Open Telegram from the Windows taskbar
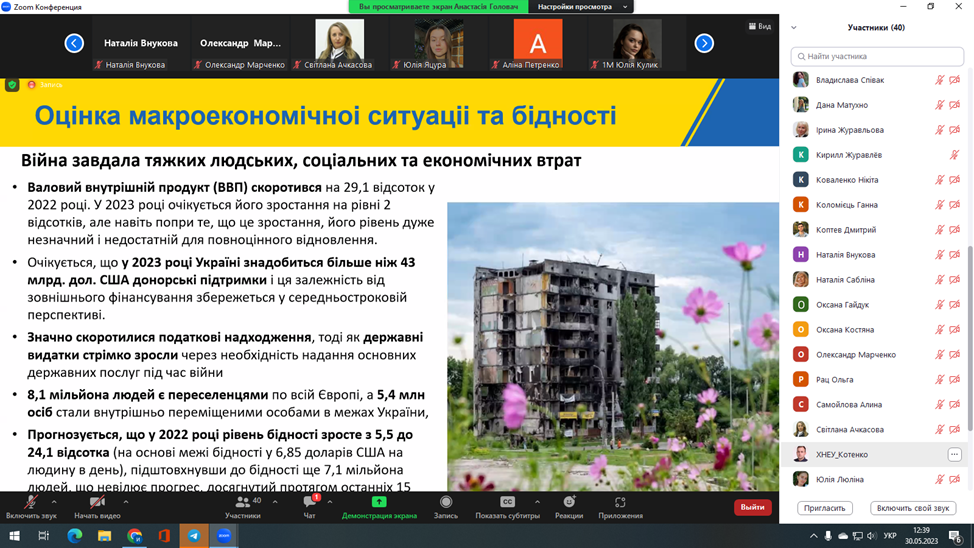This screenshot has width=974, height=548. (x=194, y=536)
